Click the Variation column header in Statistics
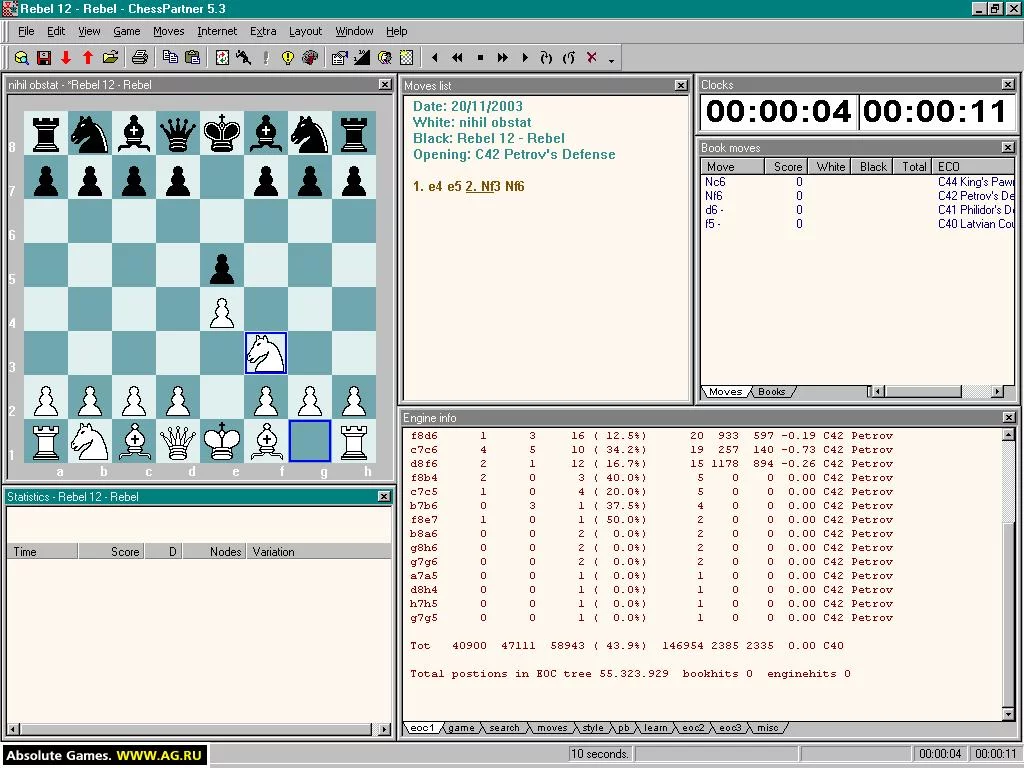Viewport: 1024px width, 768px height. coord(319,552)
